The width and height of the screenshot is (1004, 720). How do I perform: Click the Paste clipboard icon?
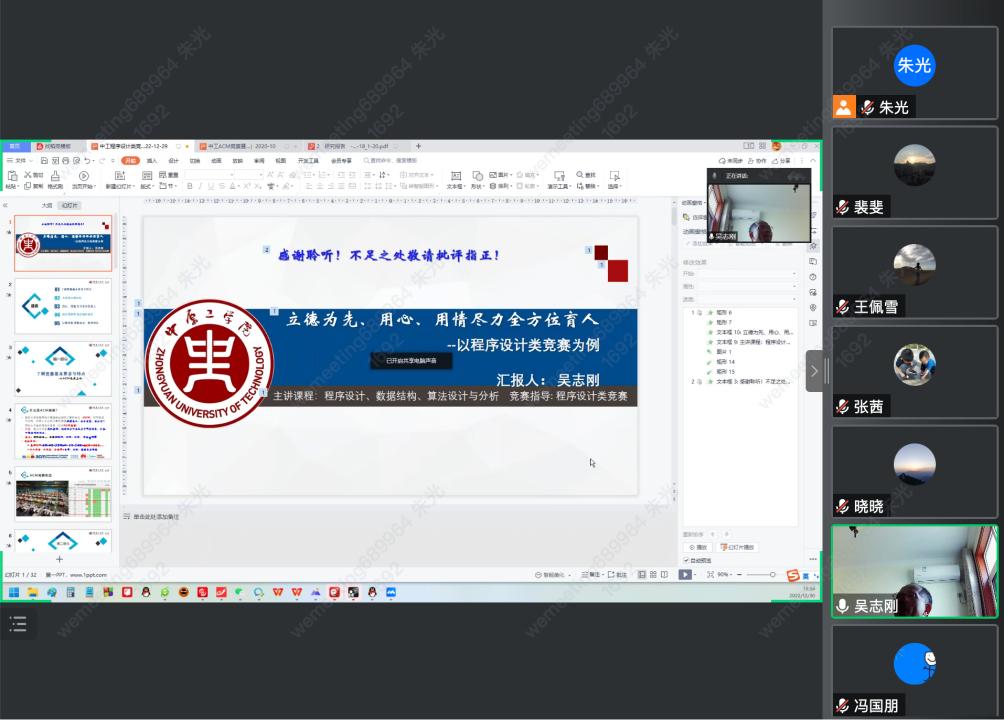[x=11, y=176]
